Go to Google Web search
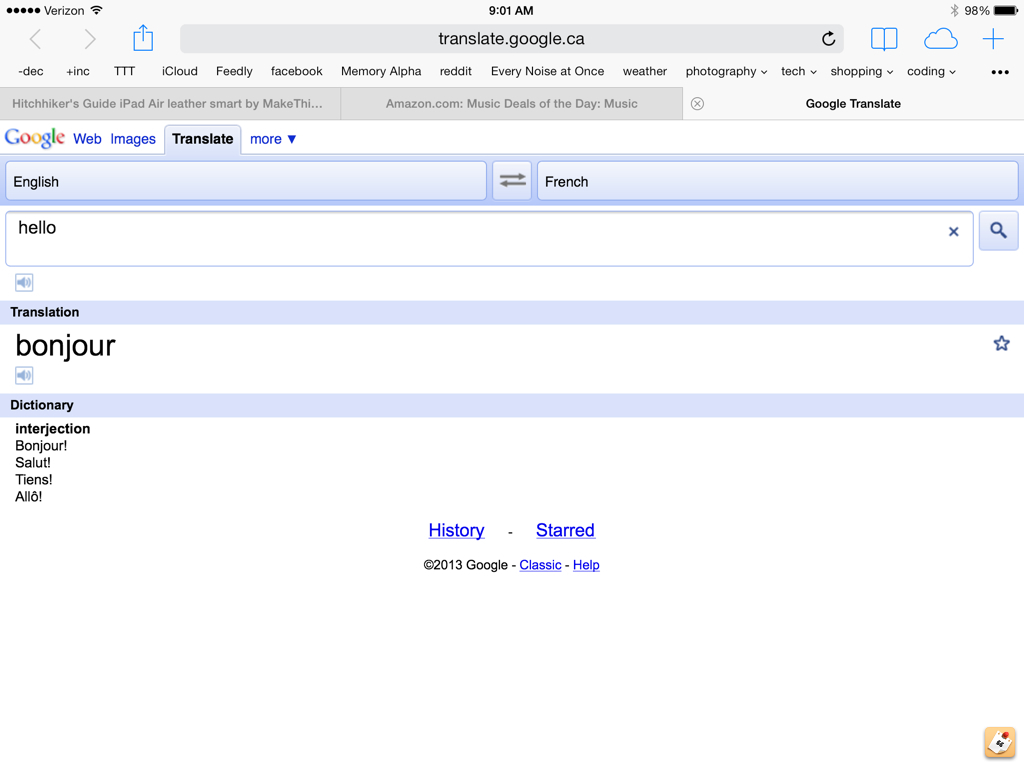The width and height of the screenshot is (1024, 768). (x=87, y=139)
